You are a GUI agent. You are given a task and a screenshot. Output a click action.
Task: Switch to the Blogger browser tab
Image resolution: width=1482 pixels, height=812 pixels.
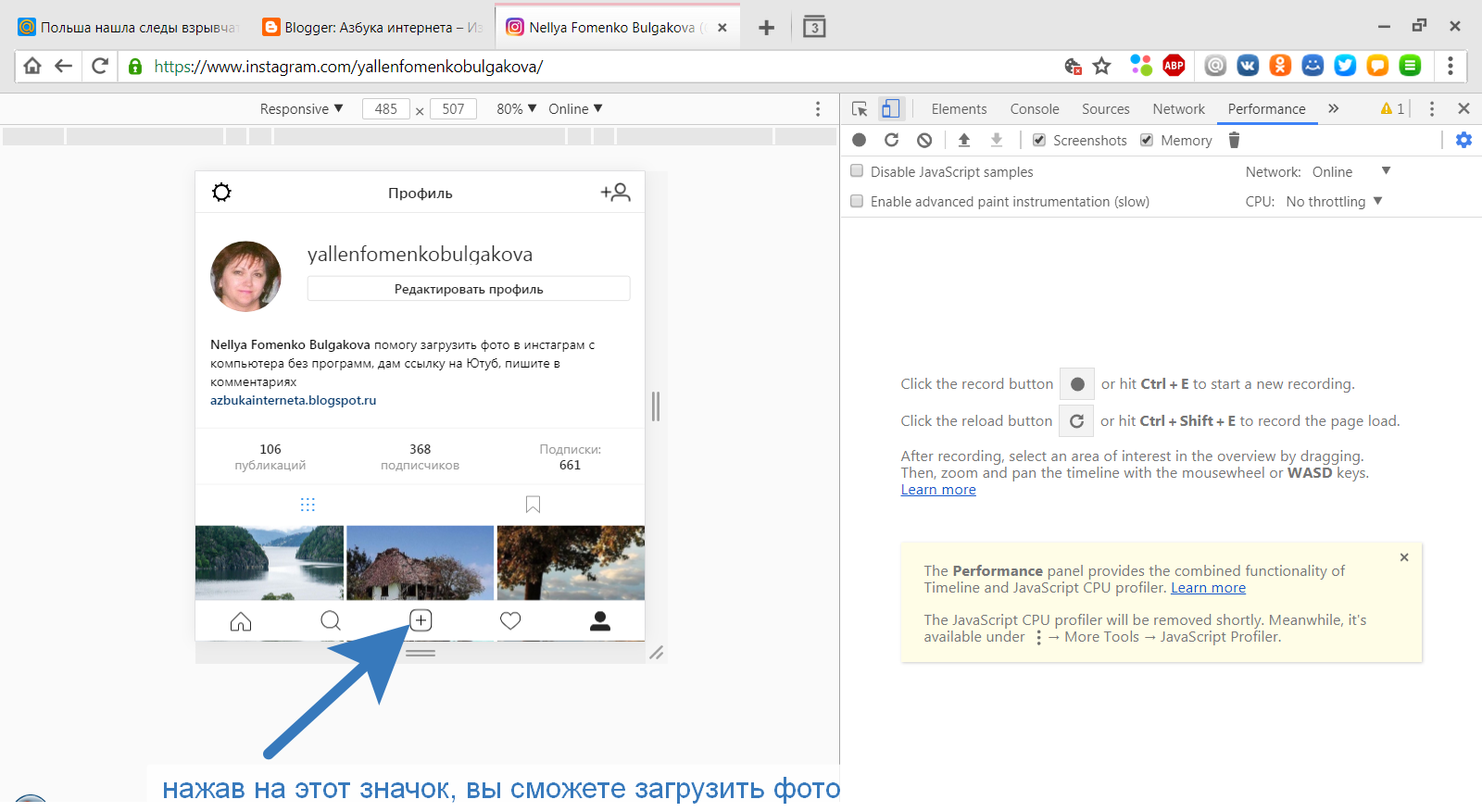pyautogui.click(x=370, y=28)
